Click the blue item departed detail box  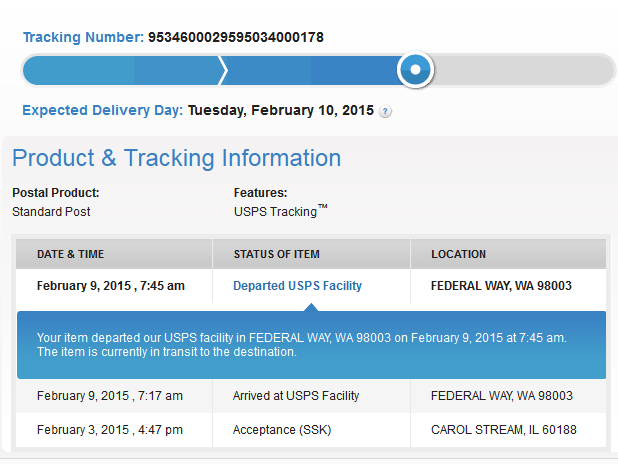click(x=310, y=345)
